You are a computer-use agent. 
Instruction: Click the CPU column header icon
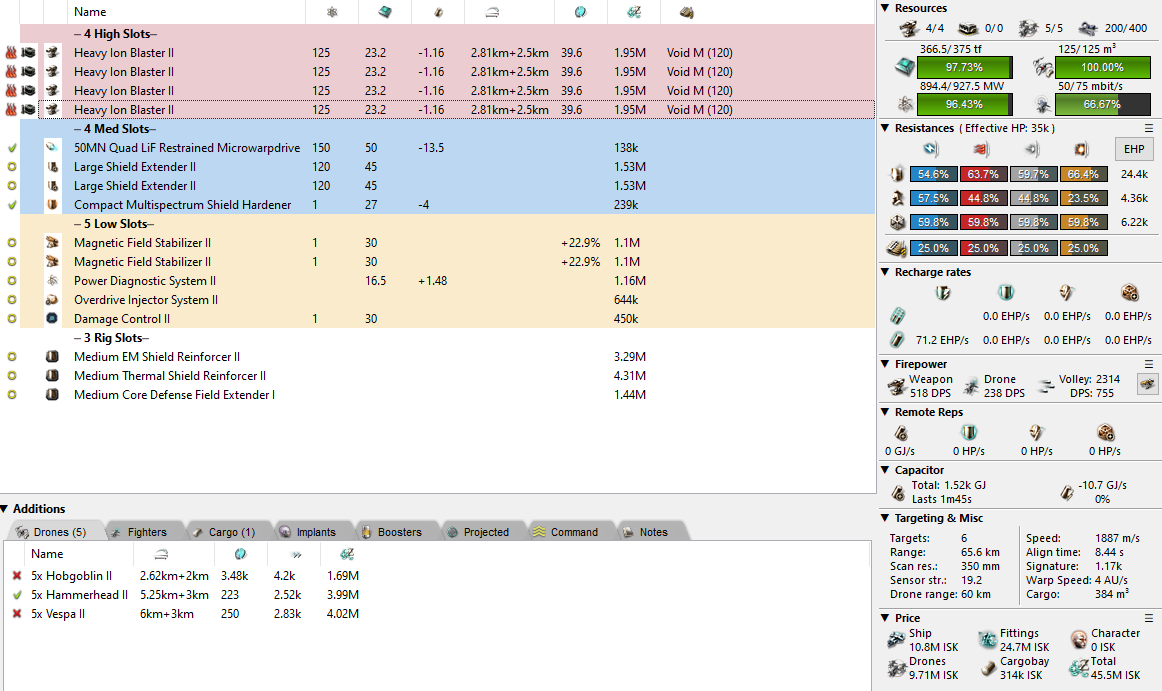(x=385, y=12)
